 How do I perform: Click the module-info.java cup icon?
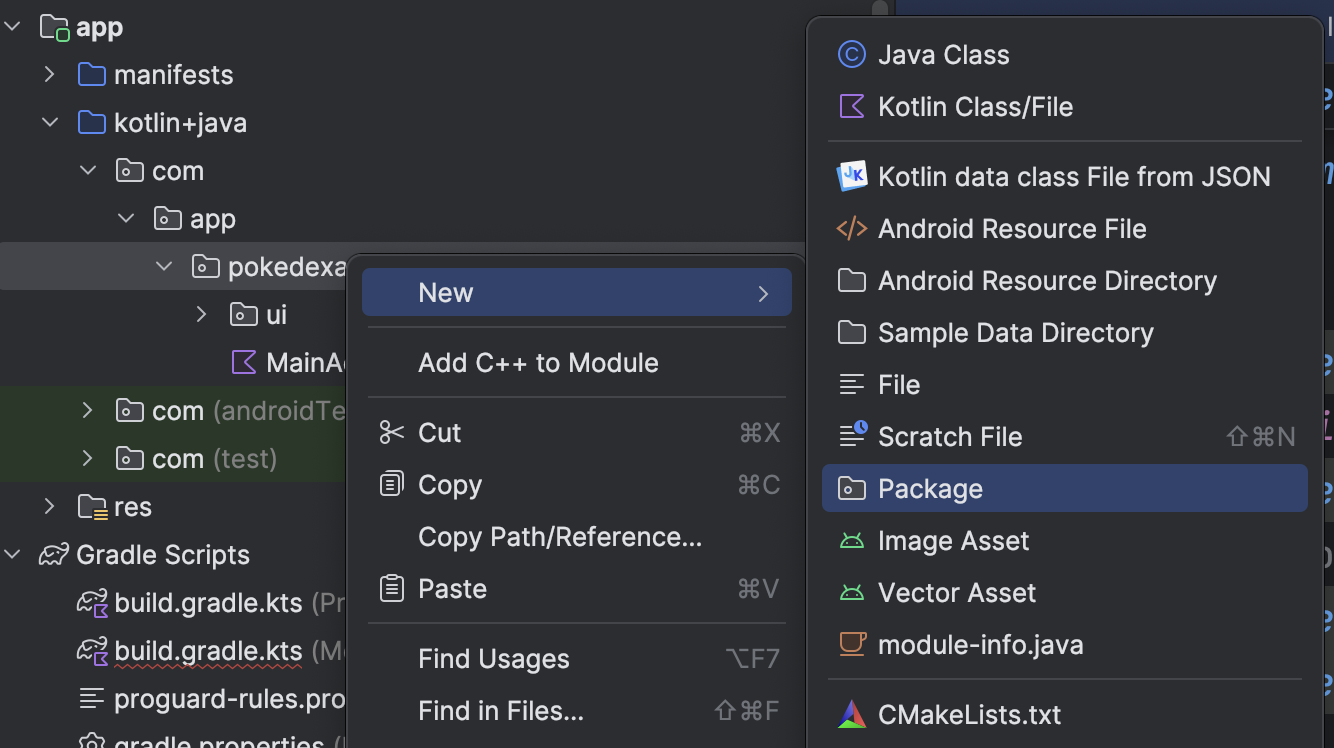pyautogui.click(x=851, y=645)
